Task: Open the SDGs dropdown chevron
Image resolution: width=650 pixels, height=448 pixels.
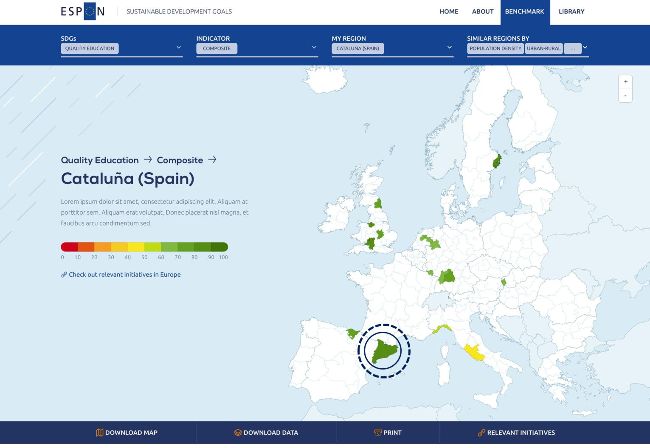Action: coord(179,47)
